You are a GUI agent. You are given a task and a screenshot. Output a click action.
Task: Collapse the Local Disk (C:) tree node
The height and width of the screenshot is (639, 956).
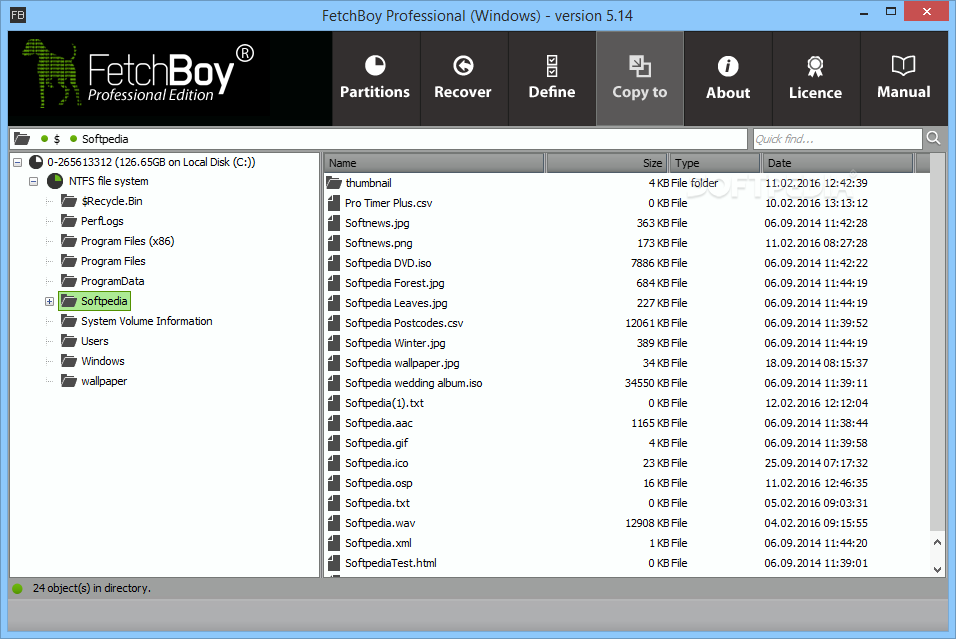(18, 162)
